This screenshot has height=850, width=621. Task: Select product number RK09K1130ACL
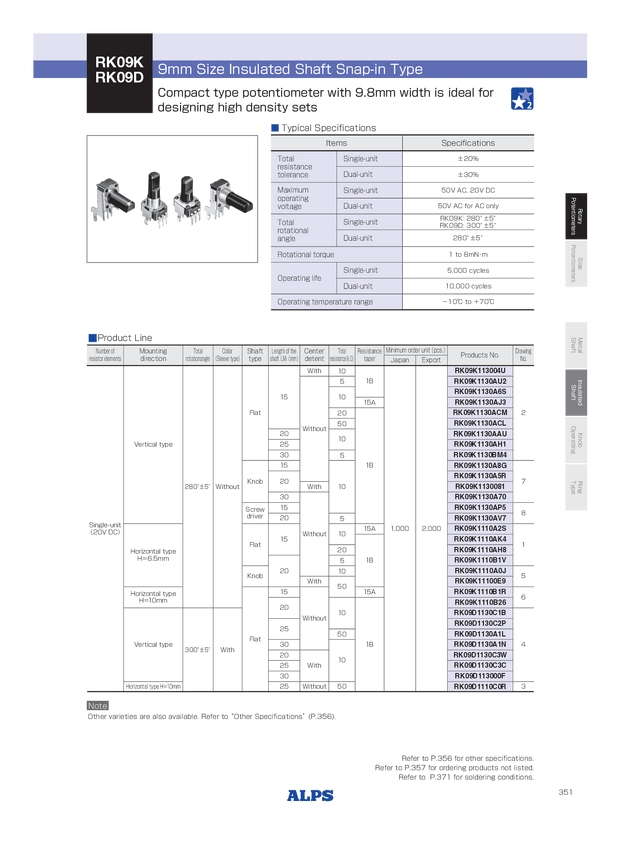pyautogui.click(x=480, y=423)
